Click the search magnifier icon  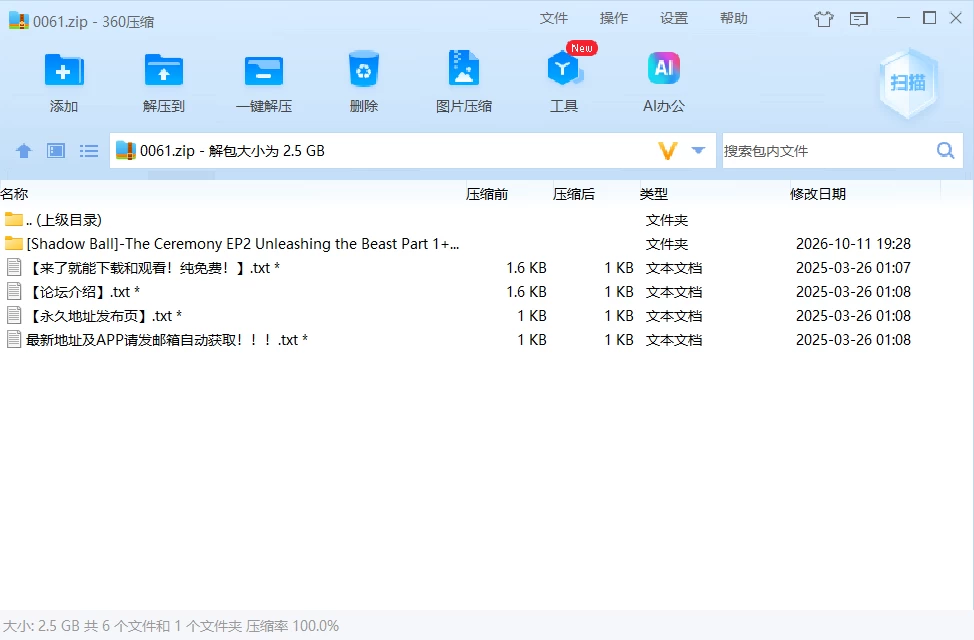(x=945, y=150)
